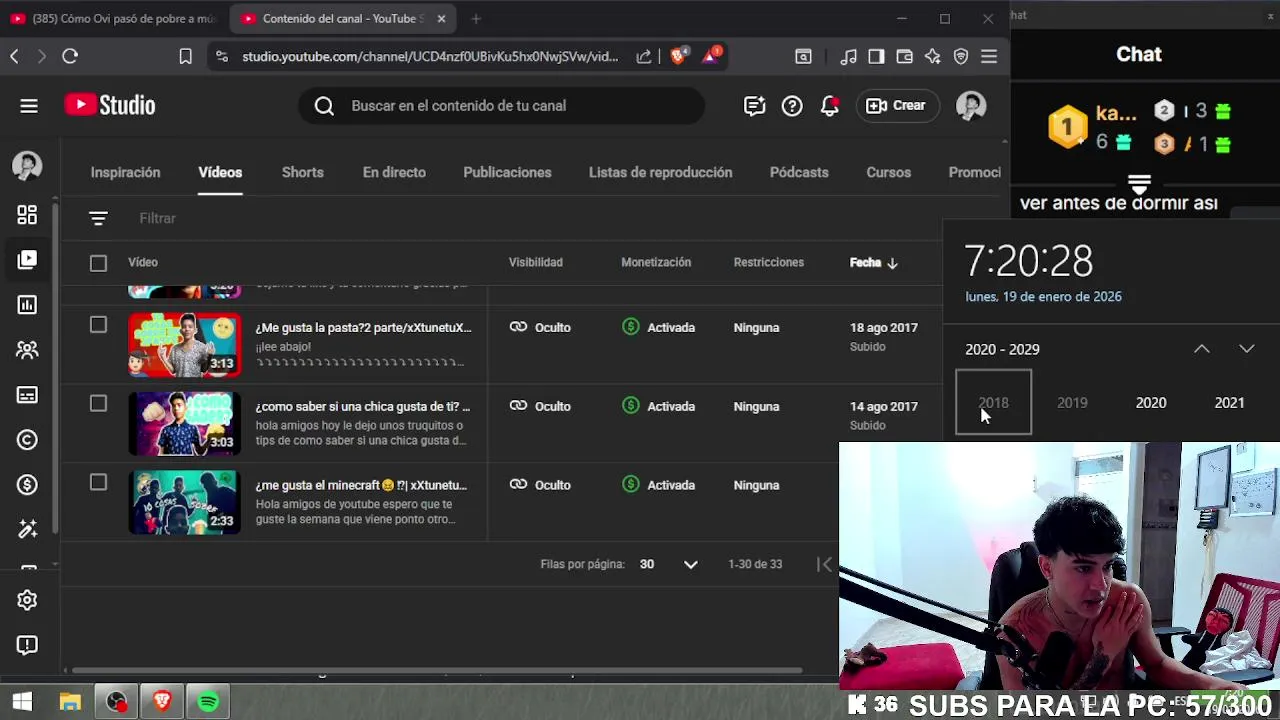Screen dimensions: 1280x720
Task: Switch to the Pódcasts tab
Action: (799, 172)
